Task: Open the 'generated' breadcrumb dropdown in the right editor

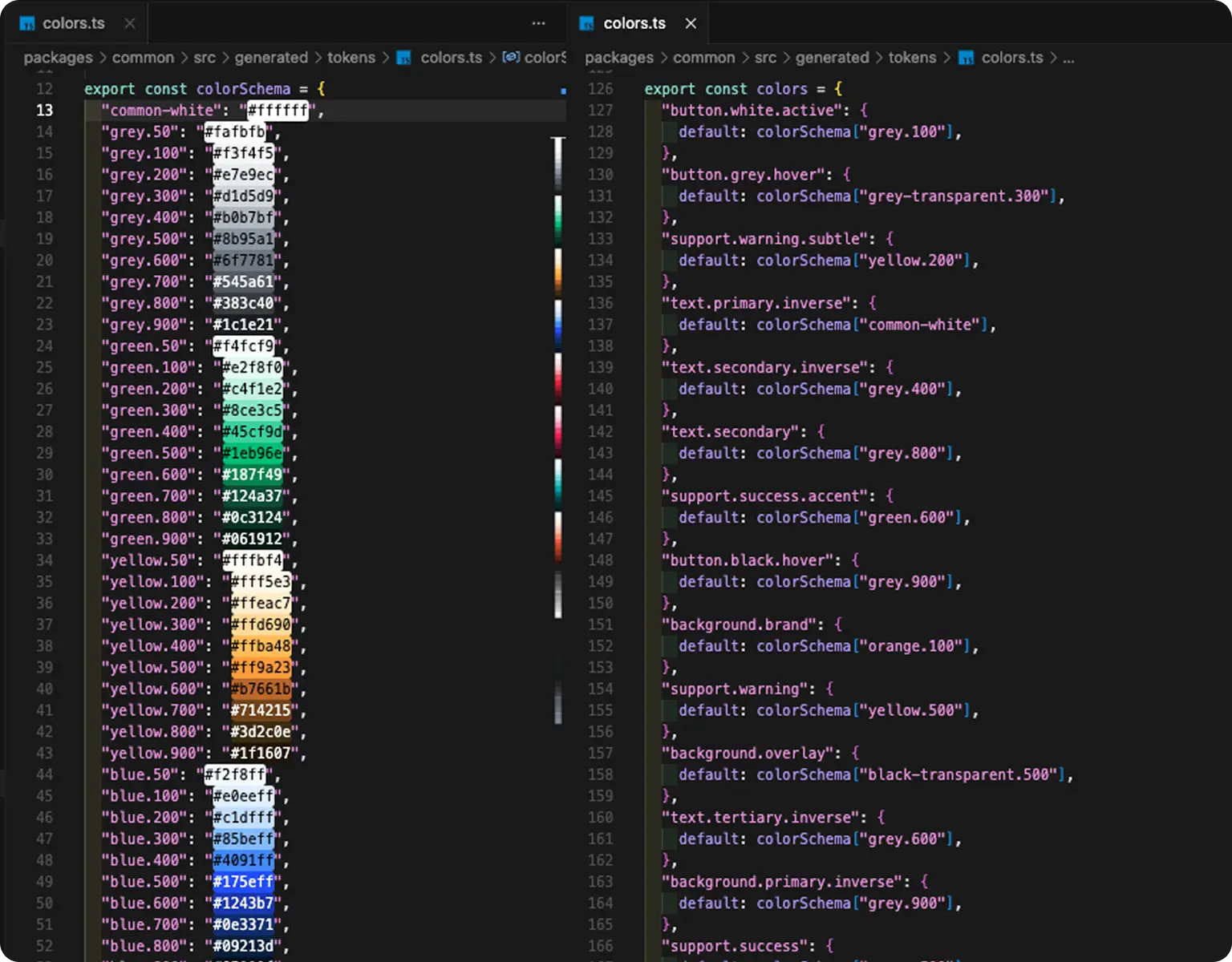Action: (832, 58)
